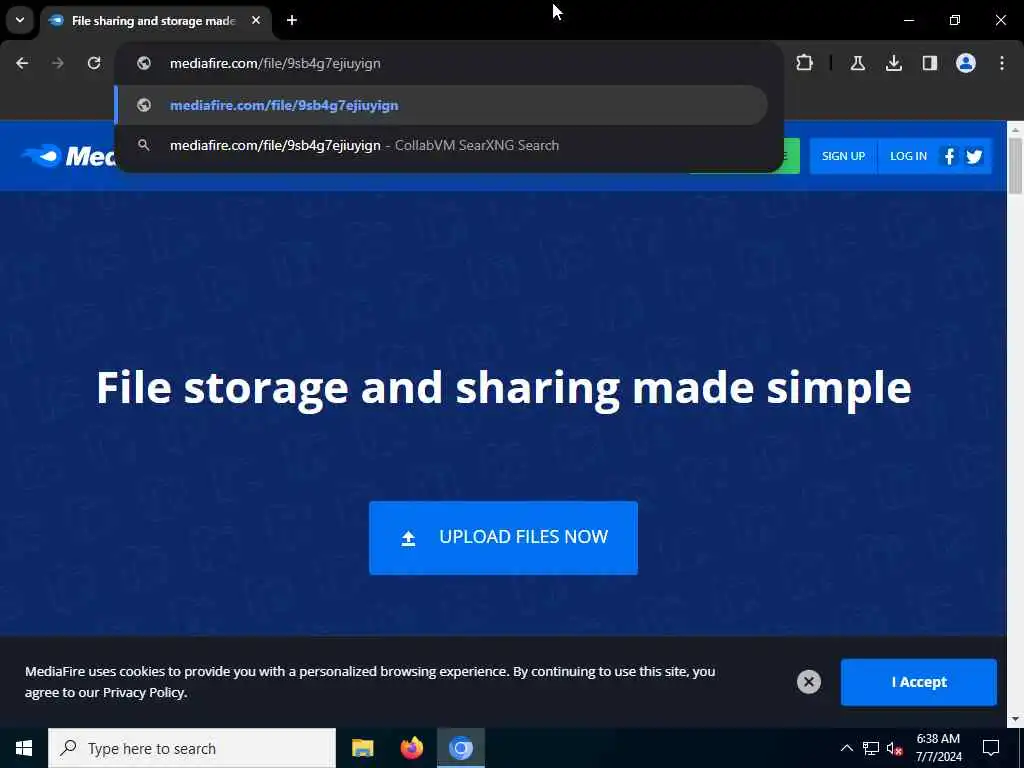This screenshot has width=1024, height=768.
Task: Click the scrollbar down arrow
Action: (1015, 719)
